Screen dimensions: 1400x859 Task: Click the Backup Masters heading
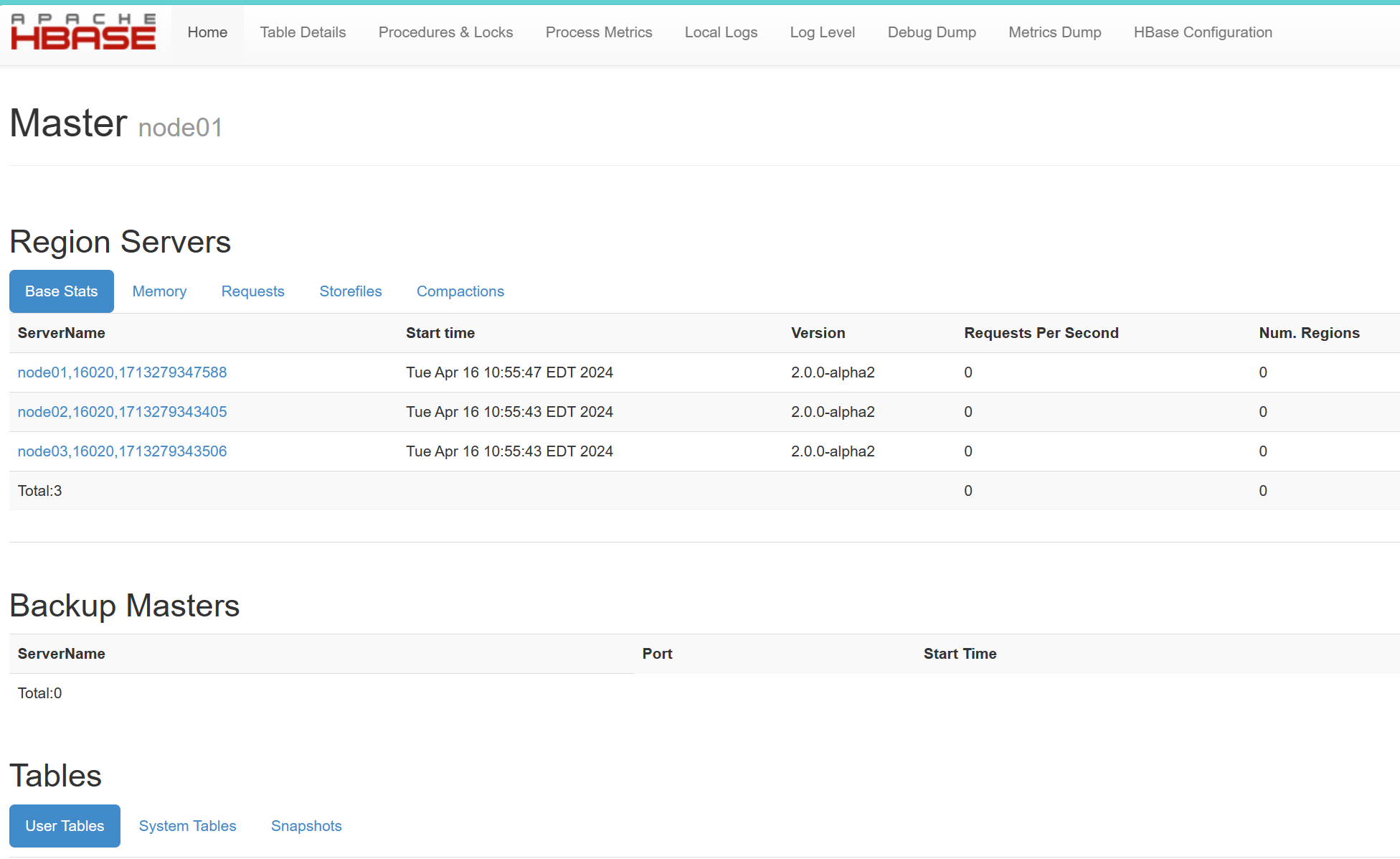tap(124, 606)
